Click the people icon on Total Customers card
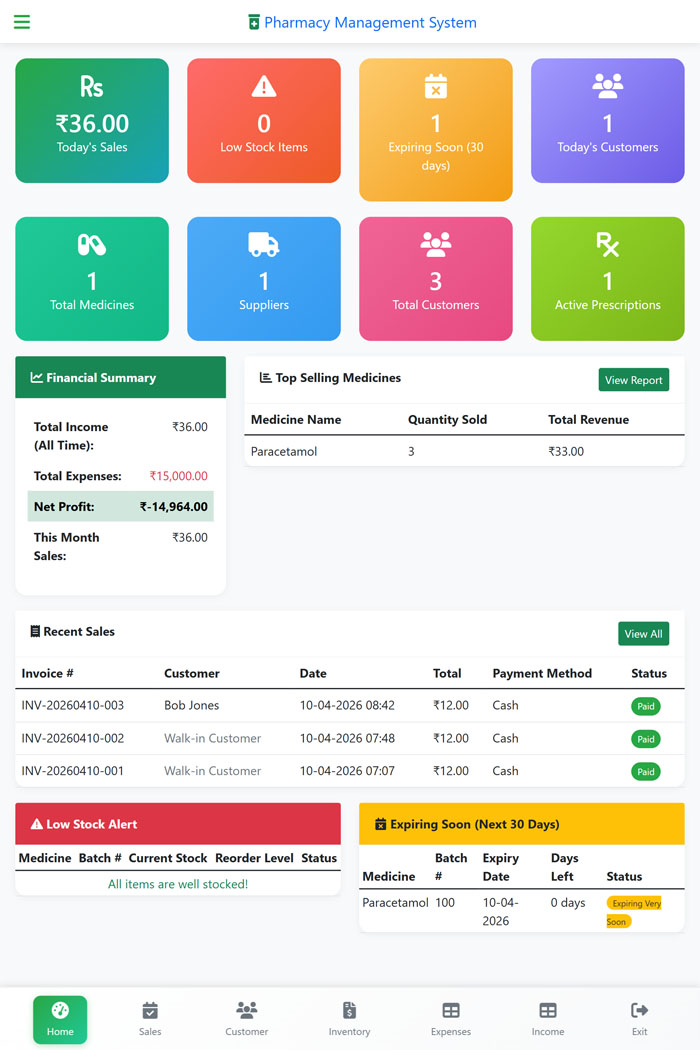 (x=435, y=244)
